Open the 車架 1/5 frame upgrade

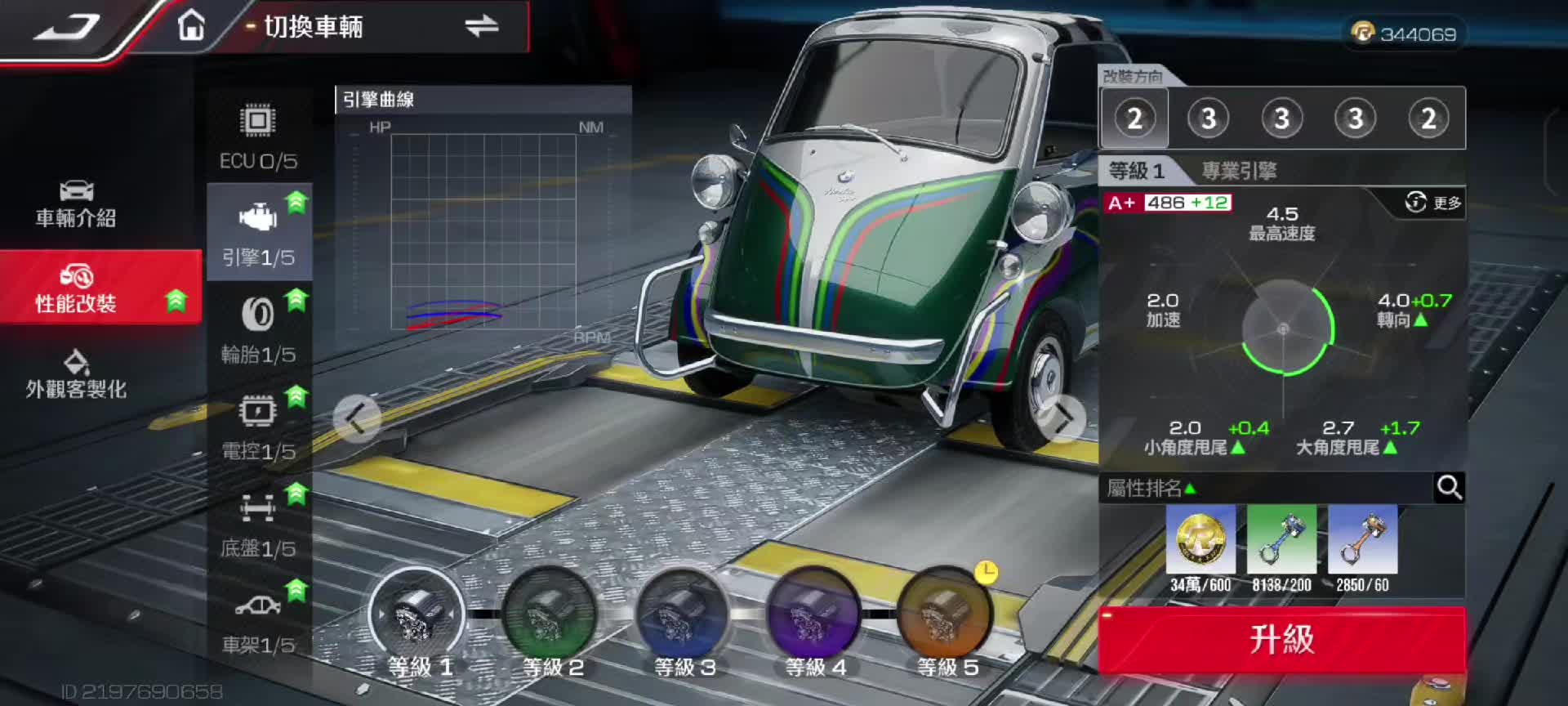pos(258,621)
